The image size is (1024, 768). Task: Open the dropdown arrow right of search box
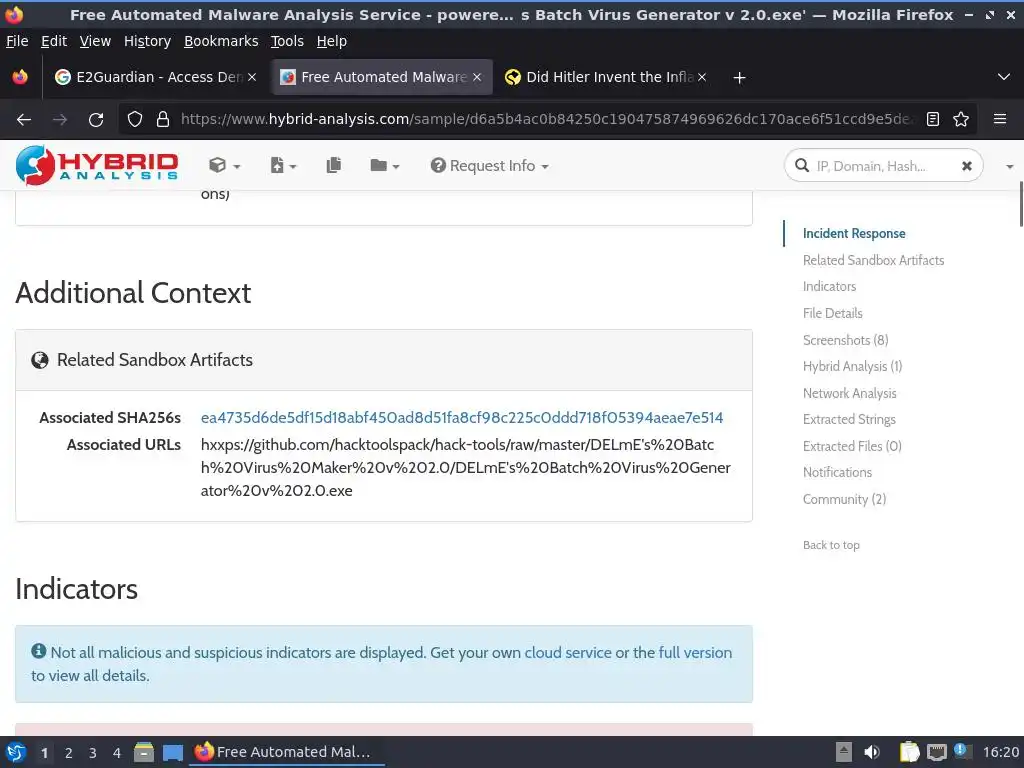pos(1009,167)
